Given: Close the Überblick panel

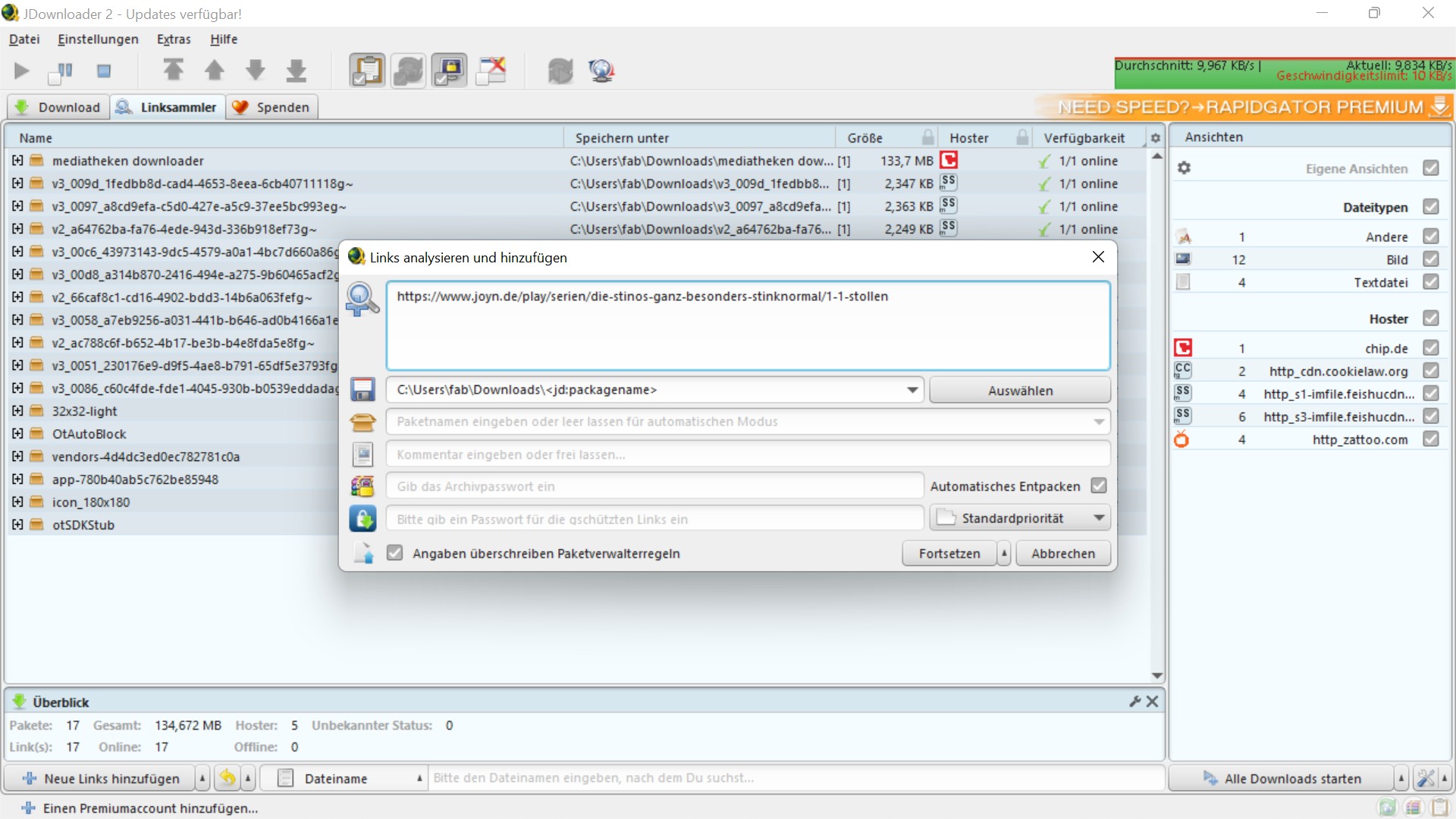Looking at the screenshot, I should point(1153,701).
